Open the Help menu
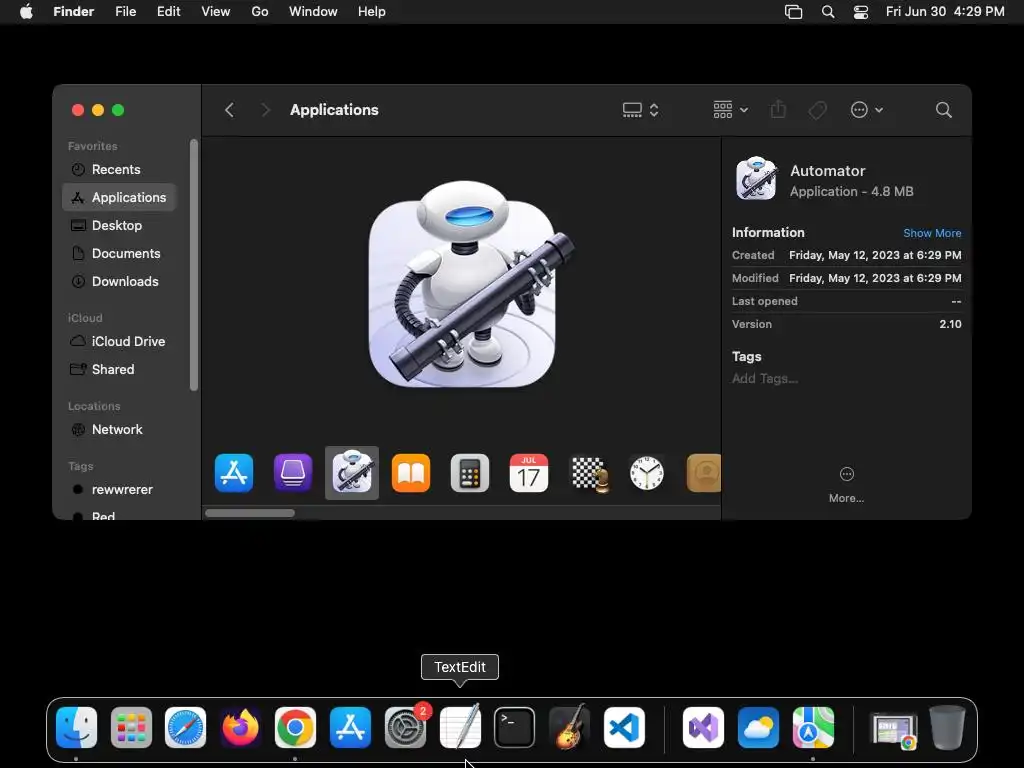1024x768 pixels. pos(372,12)
